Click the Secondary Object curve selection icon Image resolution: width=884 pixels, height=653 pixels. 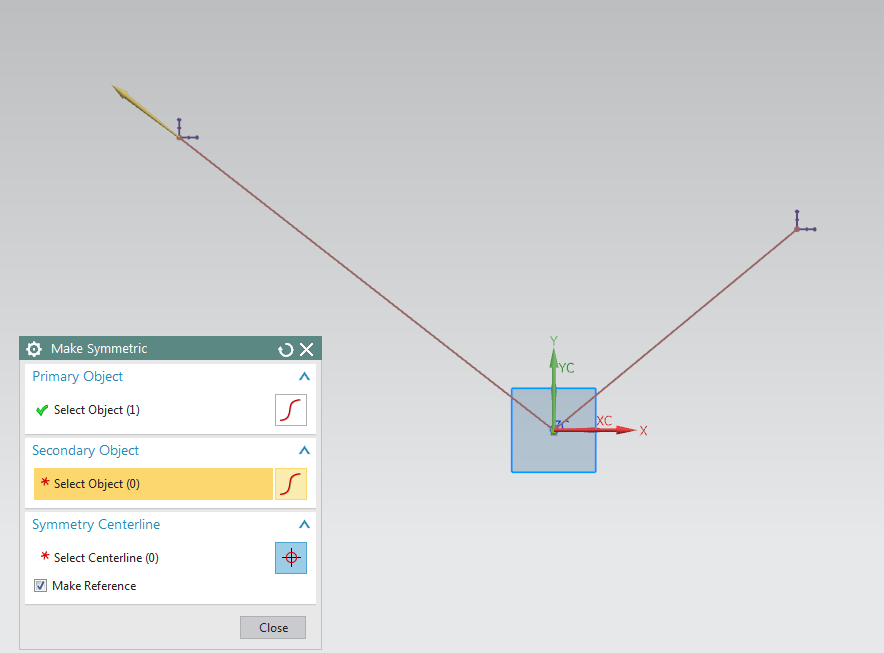click(x=291, y=484)
